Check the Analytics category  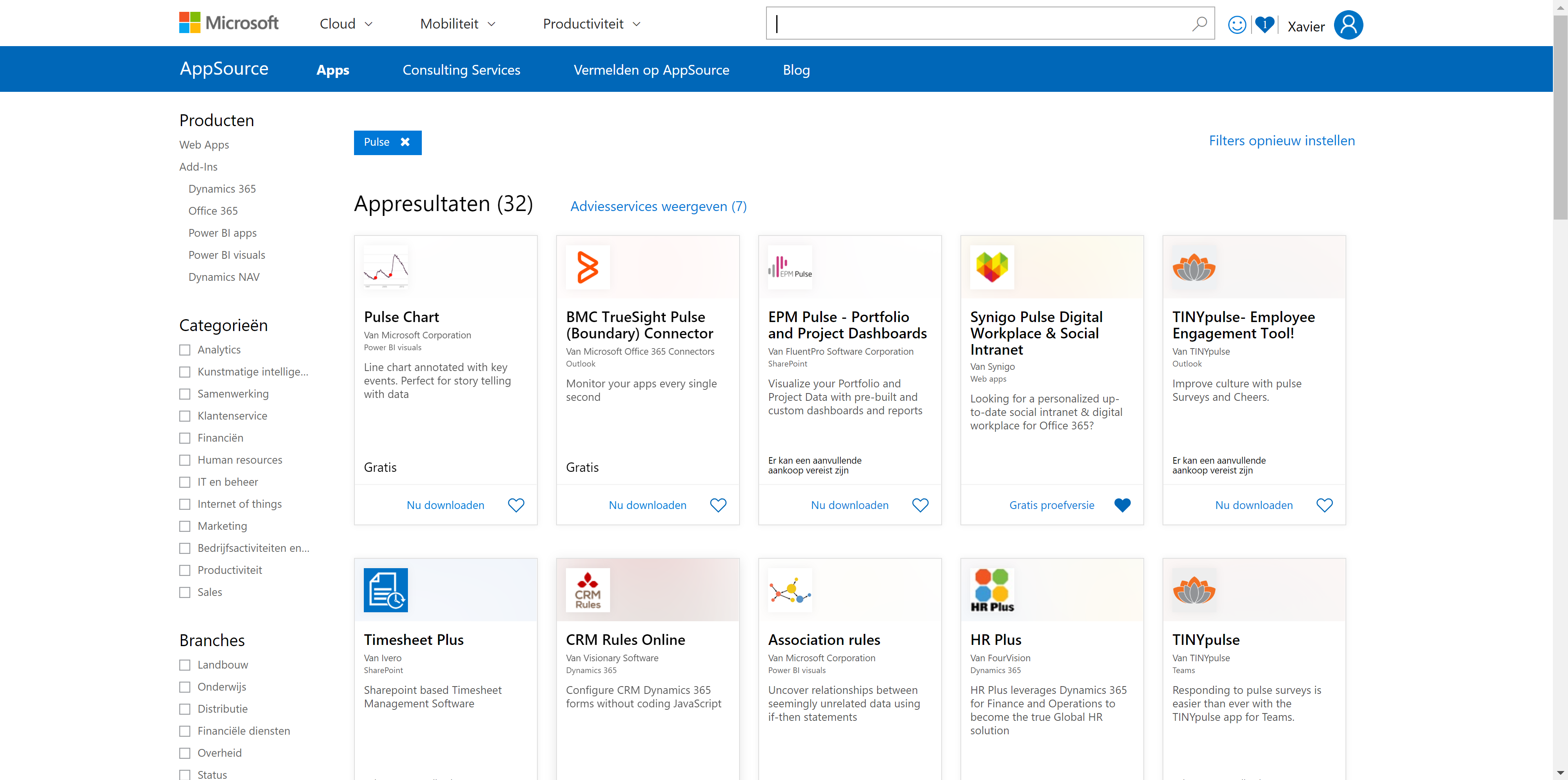(185, 350)
